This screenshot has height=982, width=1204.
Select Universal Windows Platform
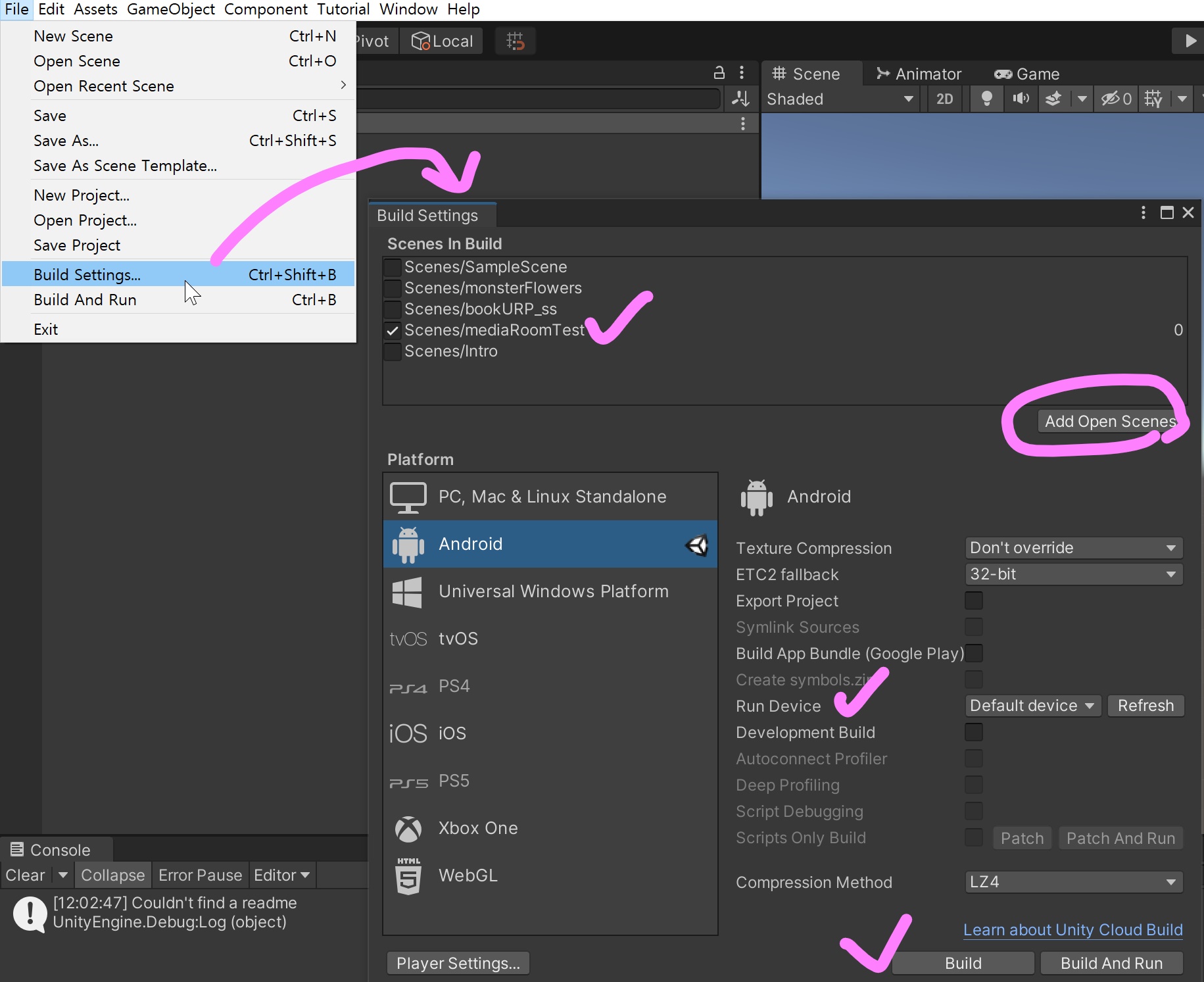(x=550, y=591)
